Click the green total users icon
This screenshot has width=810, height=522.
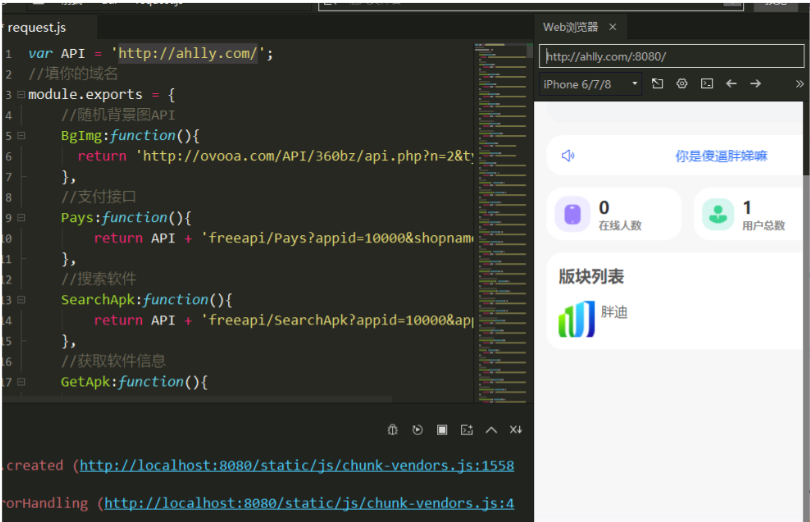717,215
